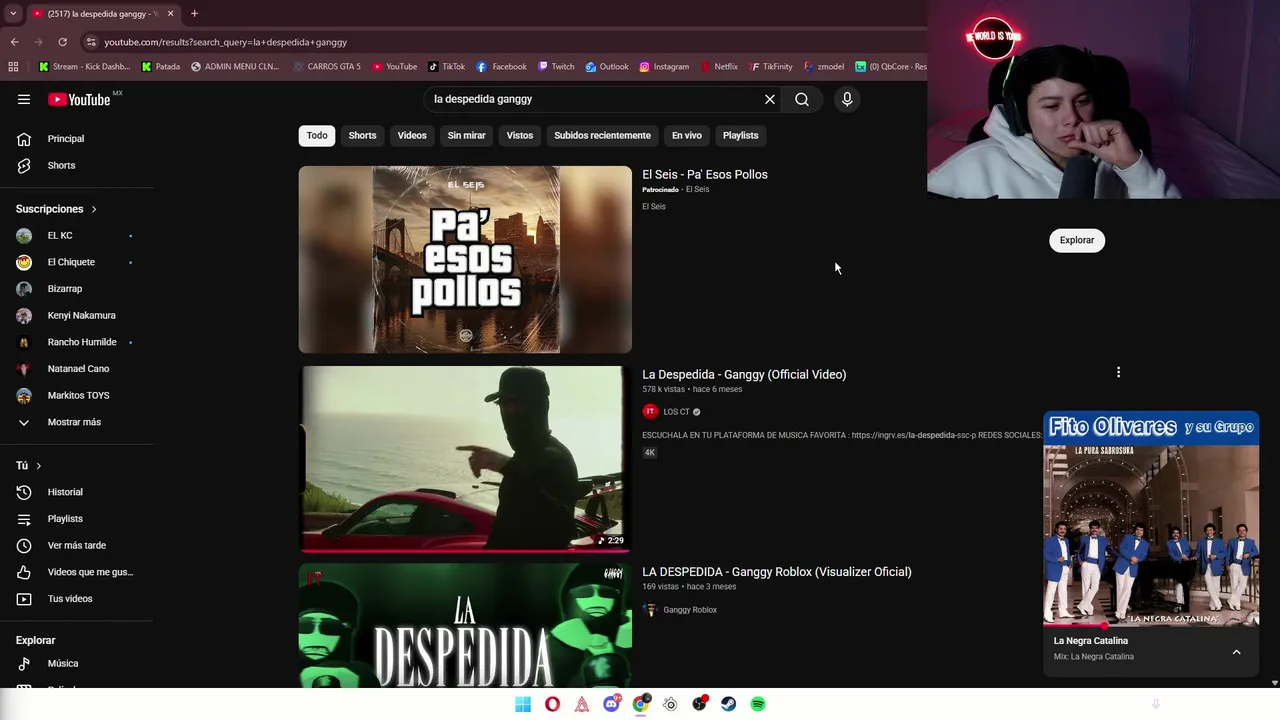This screenshot has width=1280, height=720.
Task: Open the tab search dropdown arrow
Action: coord(12,13)
